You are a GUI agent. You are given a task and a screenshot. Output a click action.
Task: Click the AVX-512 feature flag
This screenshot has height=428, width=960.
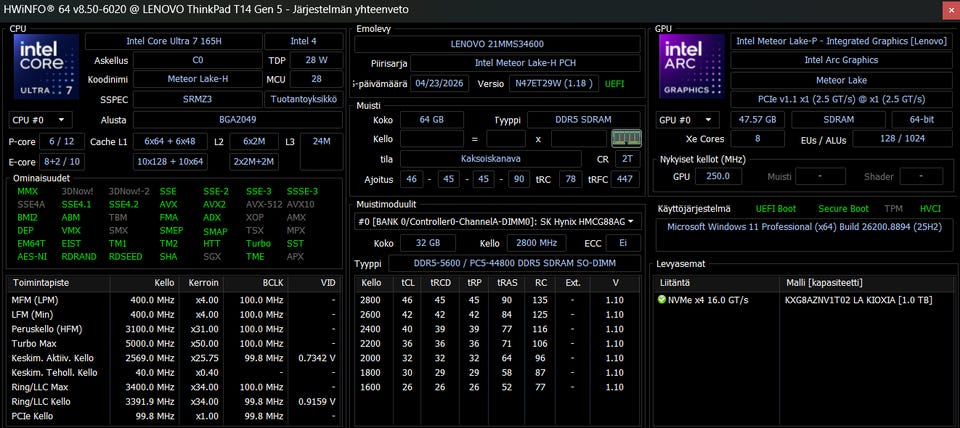[x=263, y=205]
